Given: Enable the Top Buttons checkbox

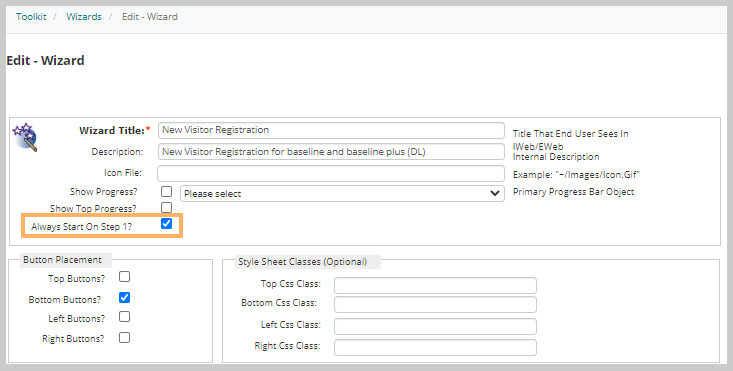Looking at the screenshot, I should click(124, 277).
